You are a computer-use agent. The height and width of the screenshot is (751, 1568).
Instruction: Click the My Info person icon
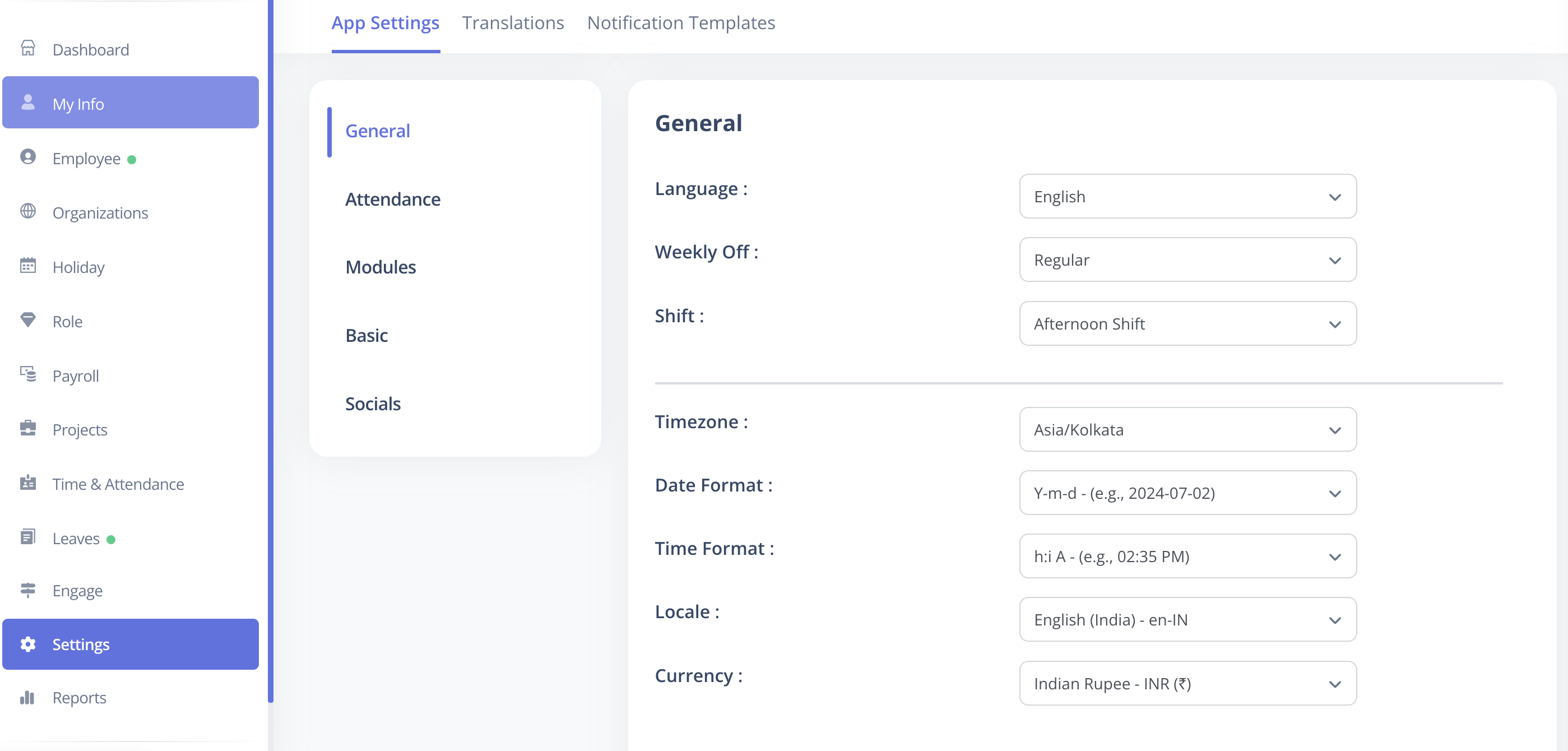point(28,102)
